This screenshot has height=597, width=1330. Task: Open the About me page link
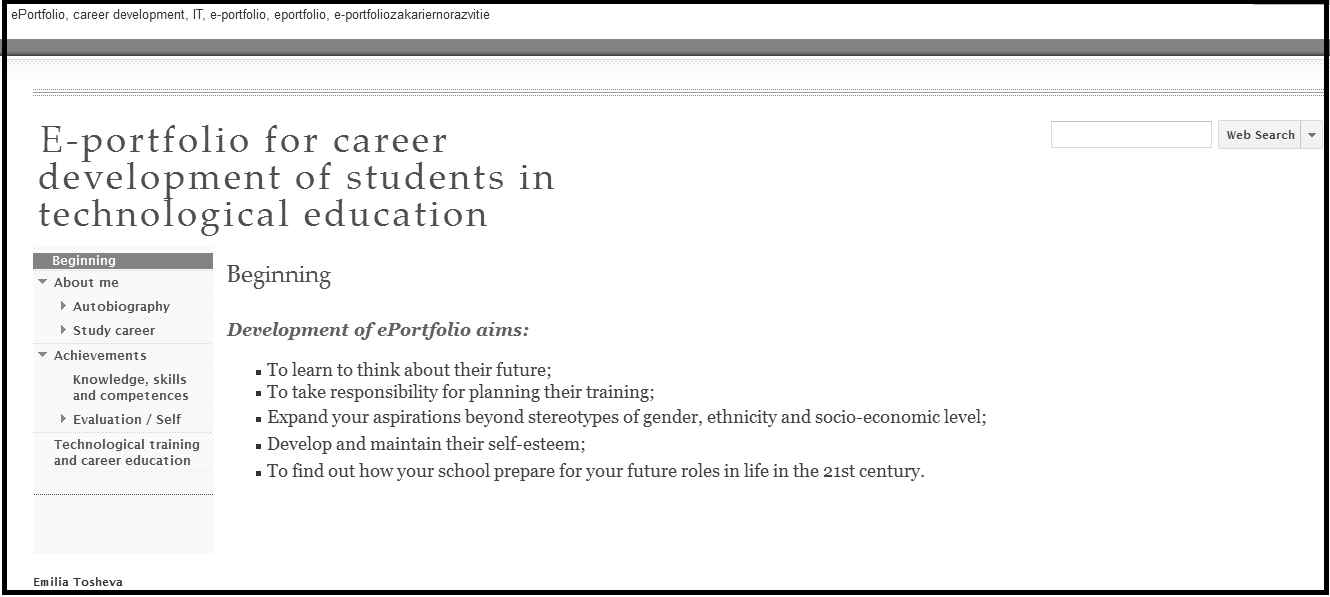86,282
